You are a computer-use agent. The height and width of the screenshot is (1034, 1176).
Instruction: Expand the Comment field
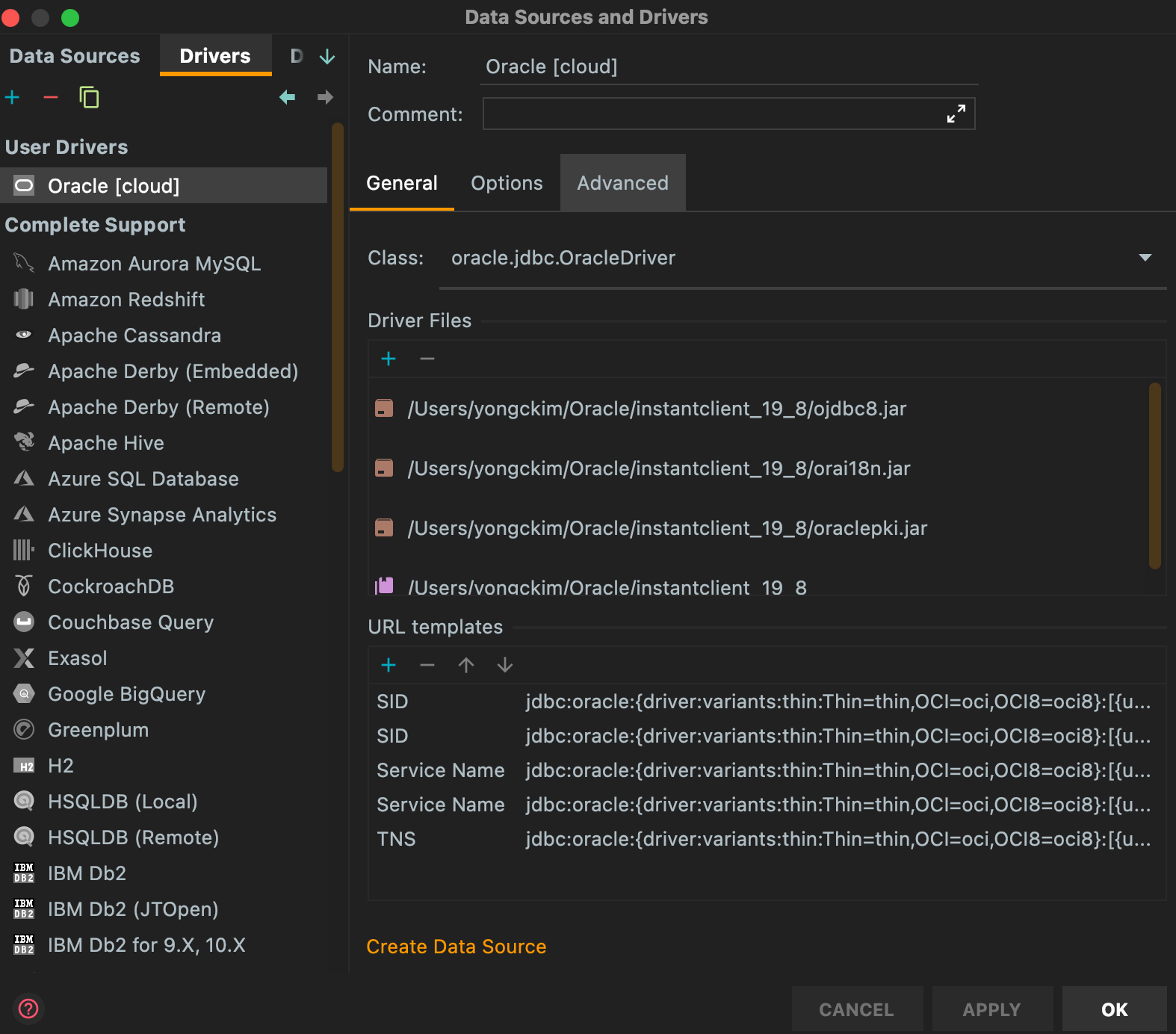(x=956, y=114)
